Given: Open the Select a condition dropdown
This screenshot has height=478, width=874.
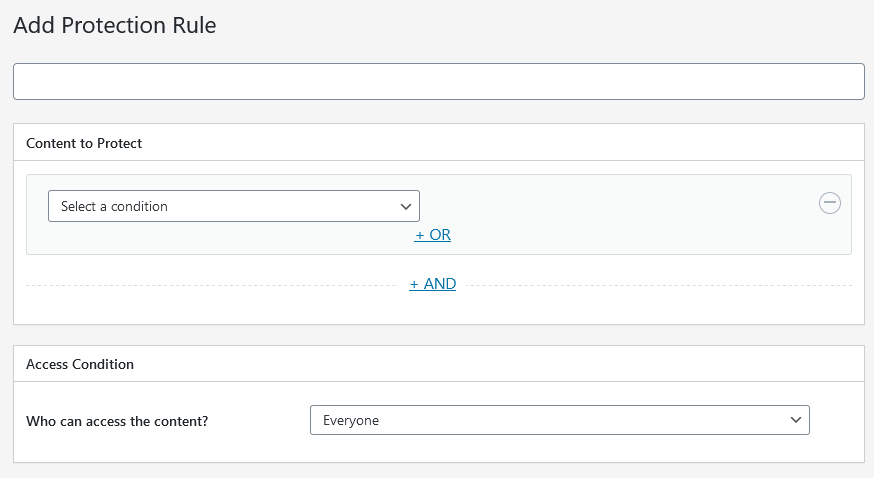Looking at the screenshot, I should 234,206.
